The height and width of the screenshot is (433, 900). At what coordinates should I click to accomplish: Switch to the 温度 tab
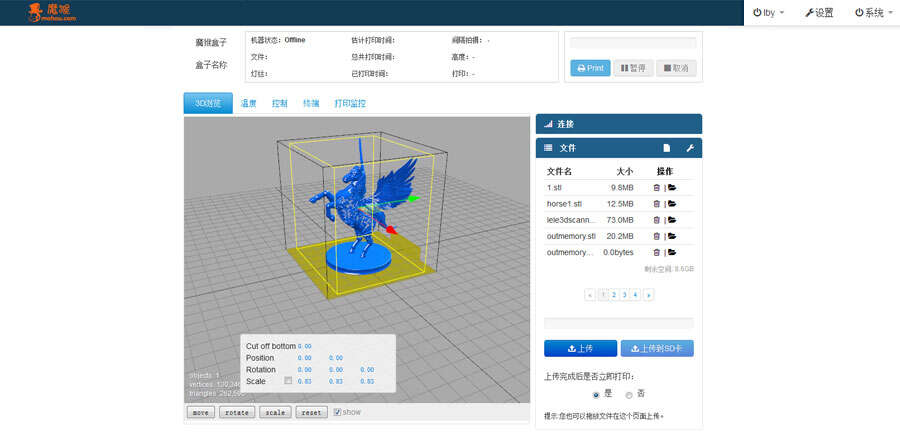[x=249, y=103]
